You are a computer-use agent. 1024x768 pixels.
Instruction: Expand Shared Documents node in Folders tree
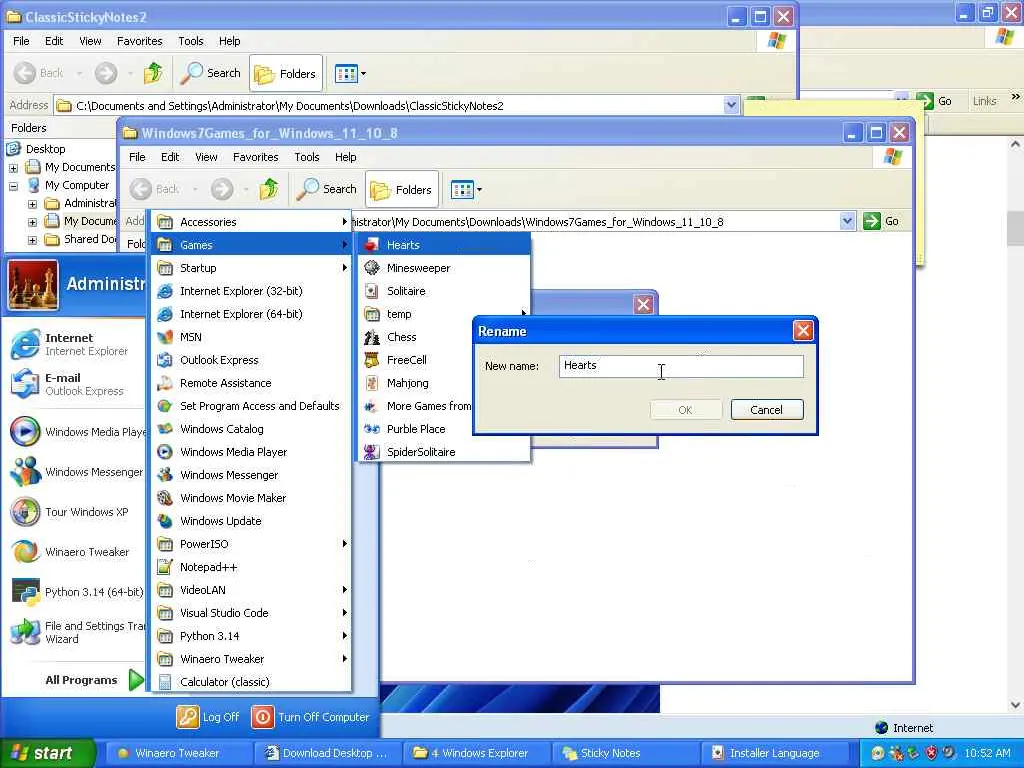pyautogui.click(x=32, y=240)
